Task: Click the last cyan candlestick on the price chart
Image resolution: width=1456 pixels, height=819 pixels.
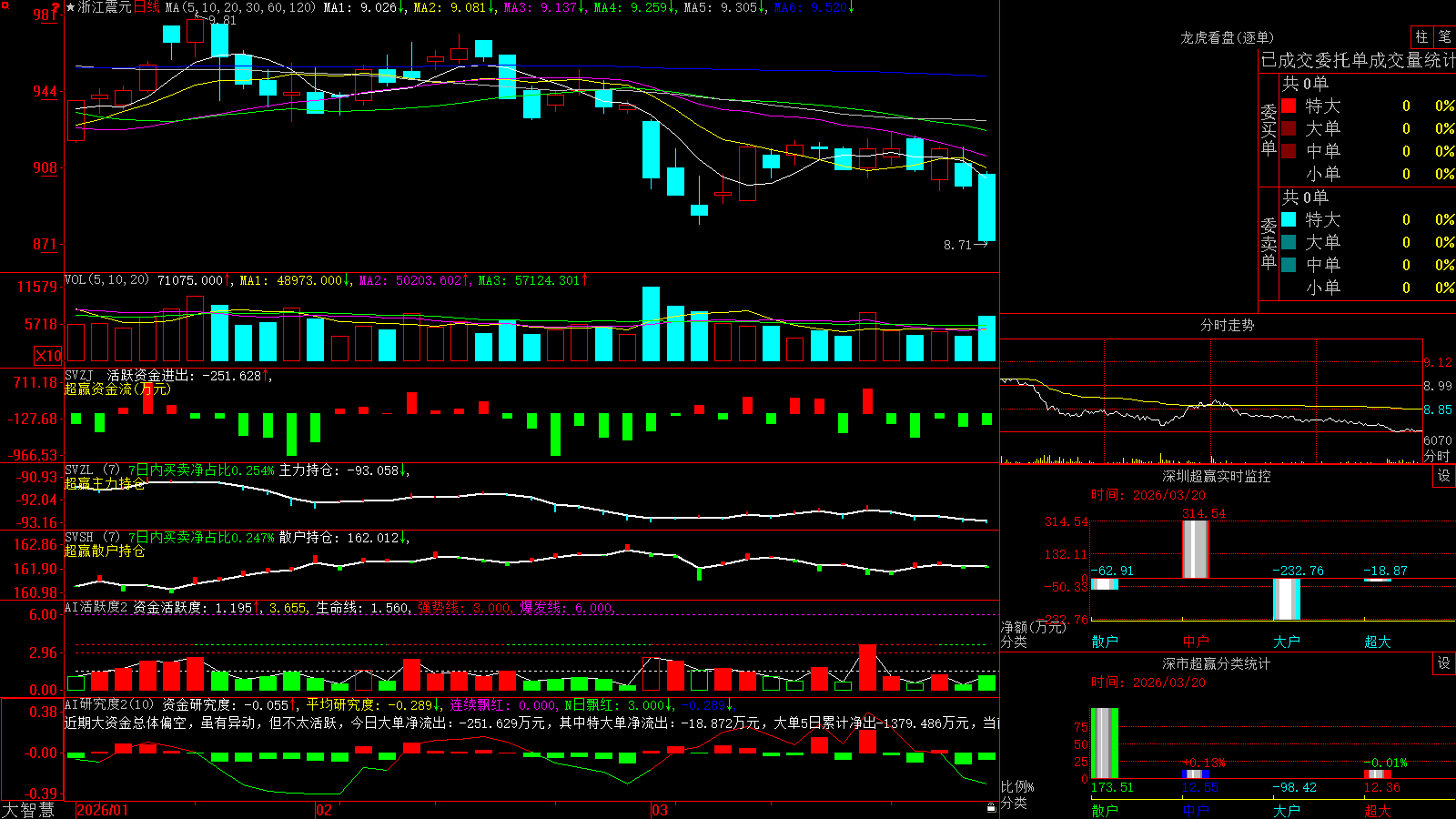Action: 986,207
